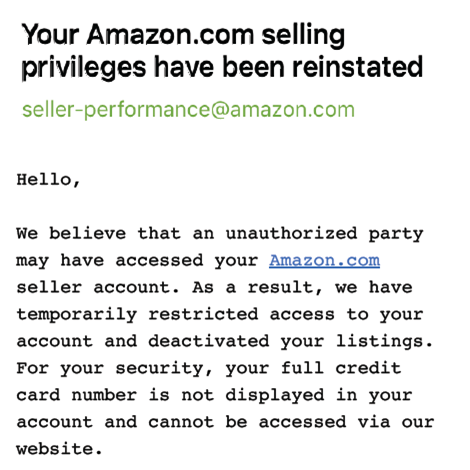470x470 pixels.
Task: Click the phrase 'cannot be accessed via our'
Action: click(x=291, y=422)
